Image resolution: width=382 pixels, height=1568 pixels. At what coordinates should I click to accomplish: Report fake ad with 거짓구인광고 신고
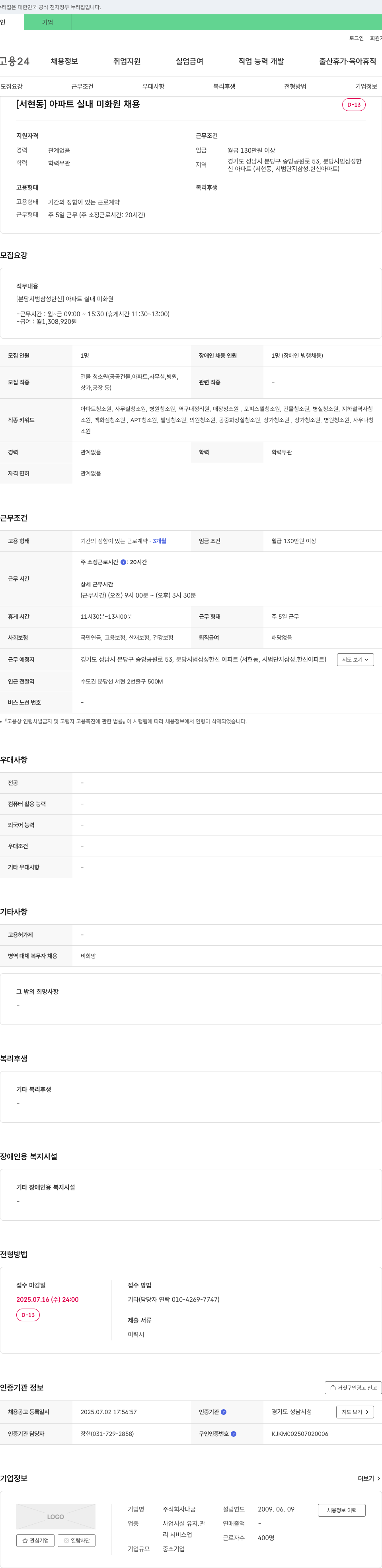point(353,1388)
